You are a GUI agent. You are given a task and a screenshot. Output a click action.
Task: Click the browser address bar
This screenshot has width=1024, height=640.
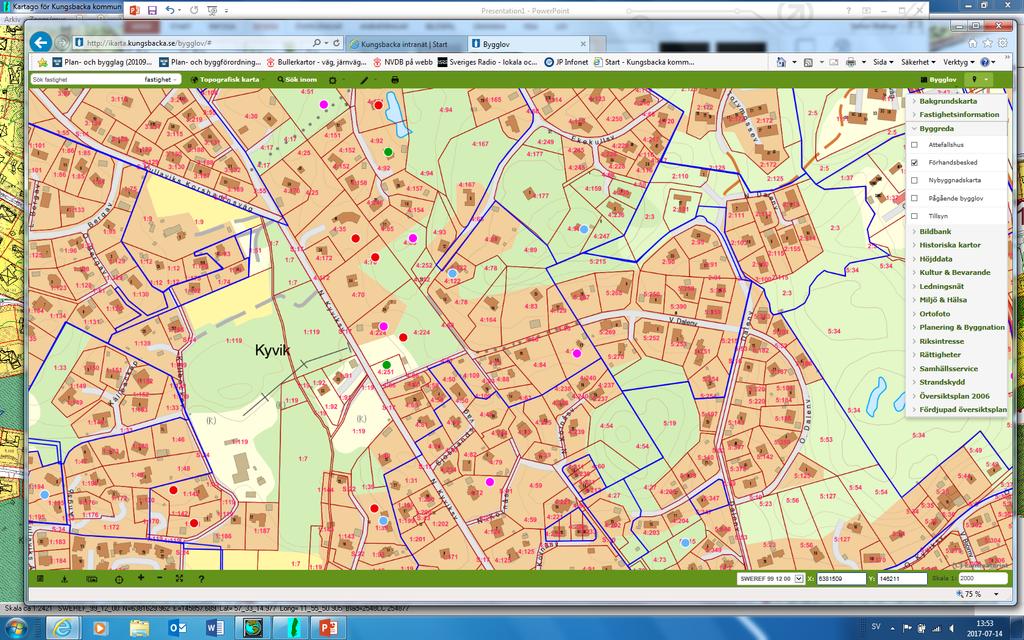(196, 43)
